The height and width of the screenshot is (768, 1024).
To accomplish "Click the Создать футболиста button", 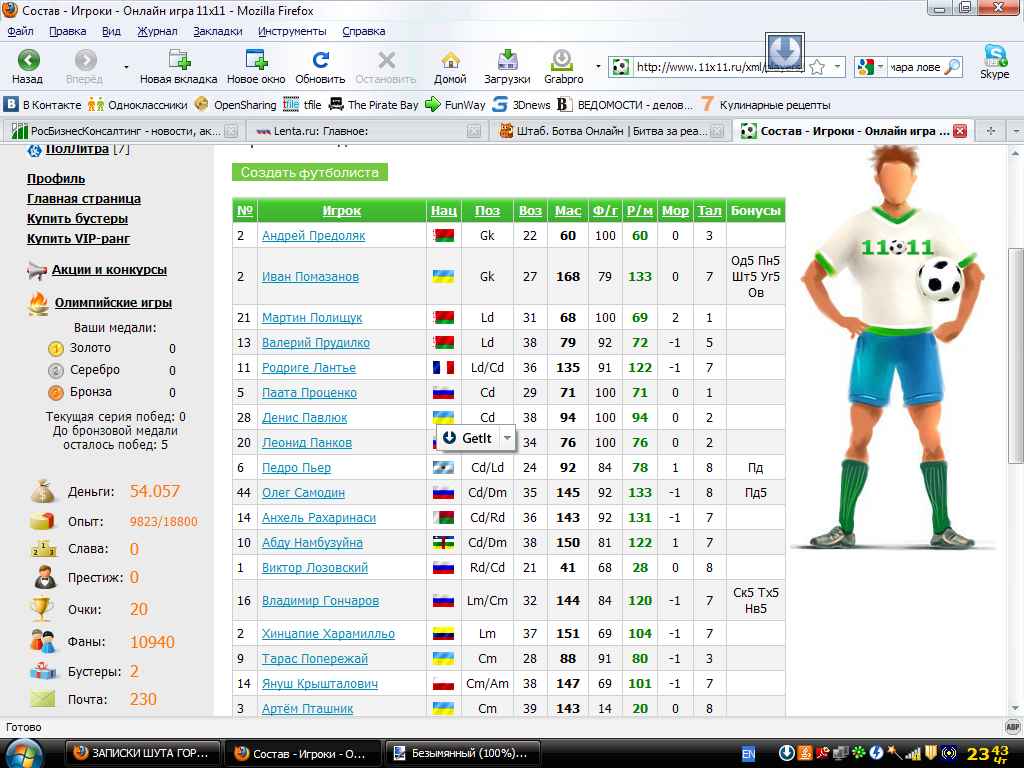I will (309, 172).
